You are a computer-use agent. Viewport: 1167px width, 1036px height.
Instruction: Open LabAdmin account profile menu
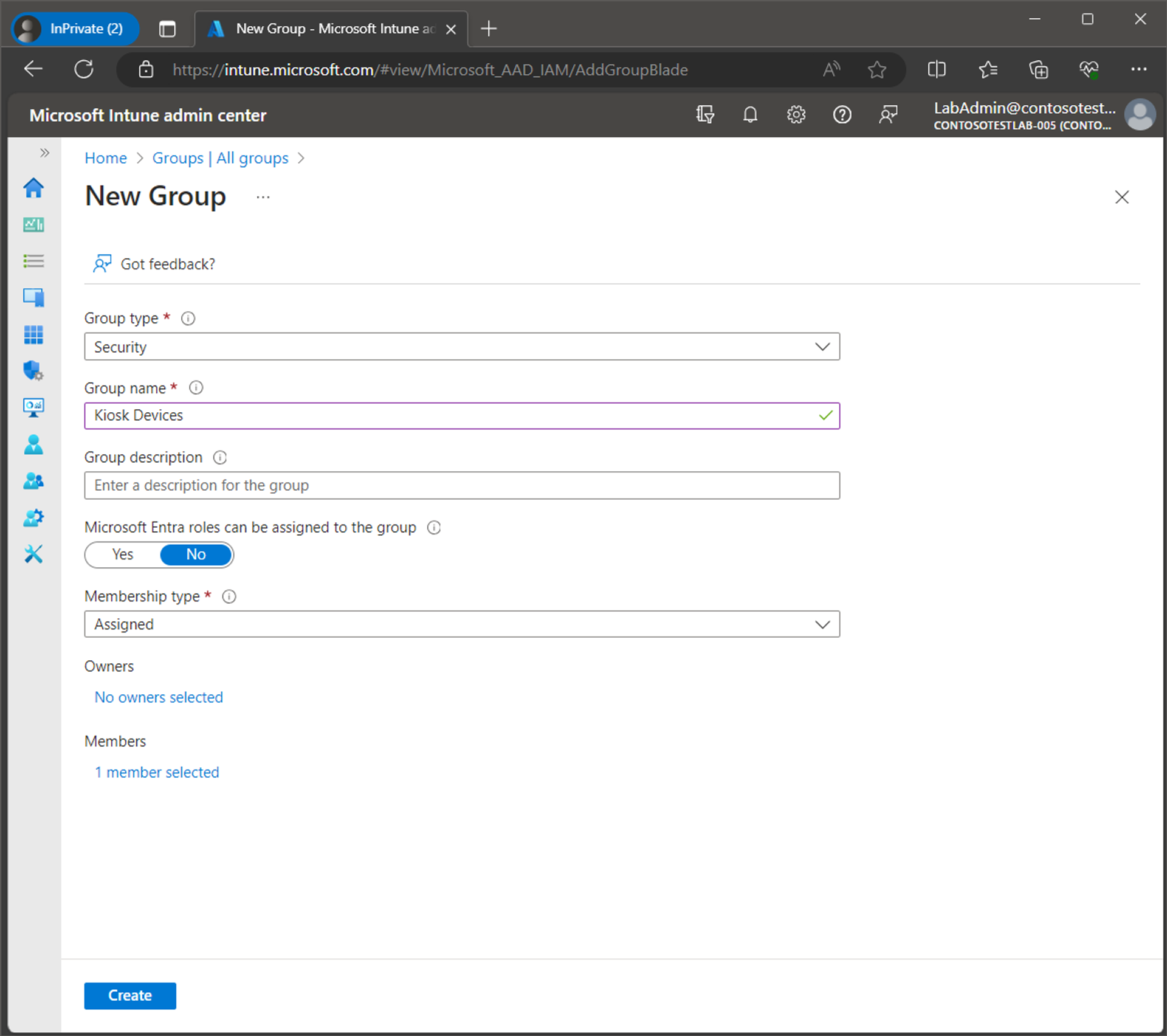tap(1044, 115)
